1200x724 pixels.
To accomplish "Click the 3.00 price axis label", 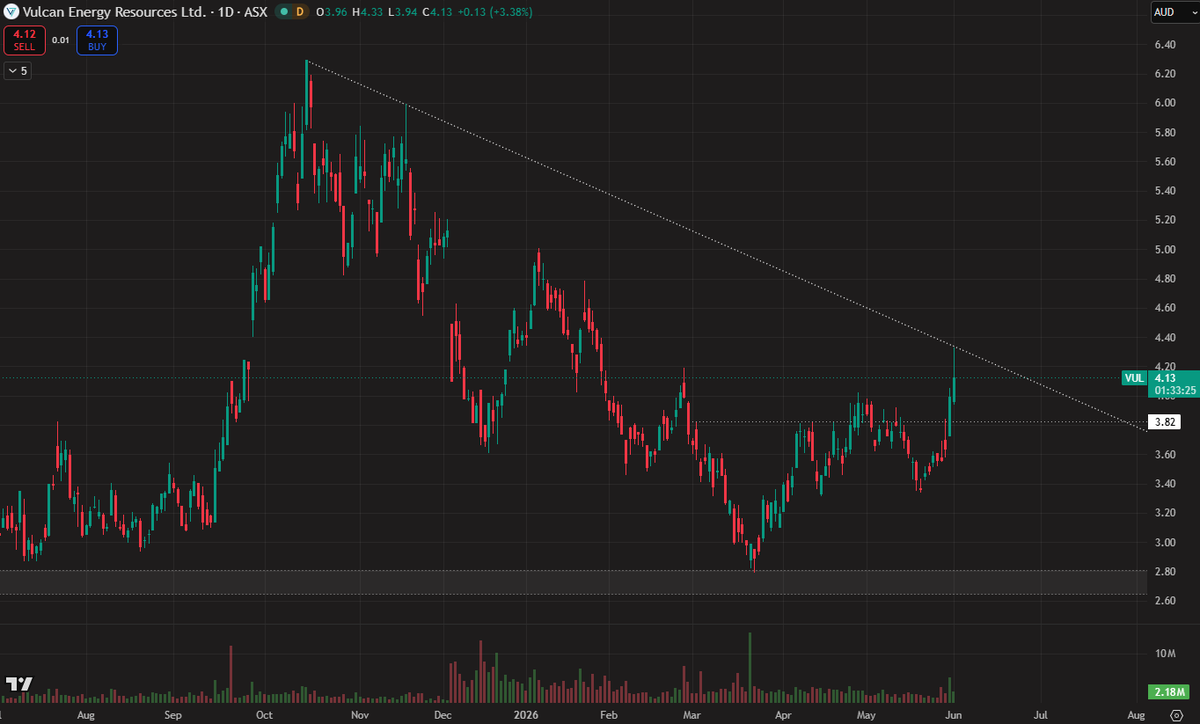I will [x=1164, y=543].
